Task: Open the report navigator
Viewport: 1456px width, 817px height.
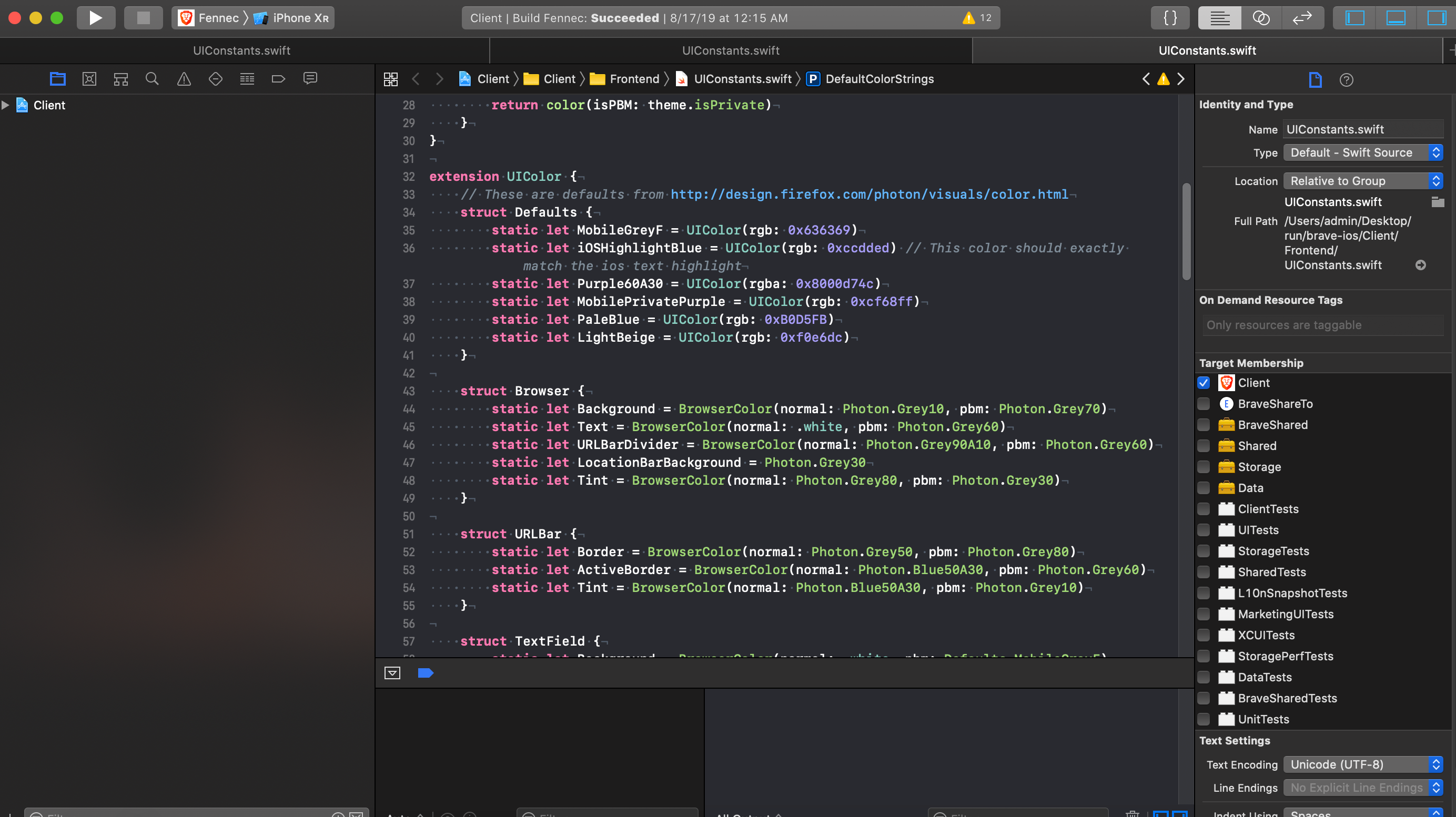Action: pos(310,78)
